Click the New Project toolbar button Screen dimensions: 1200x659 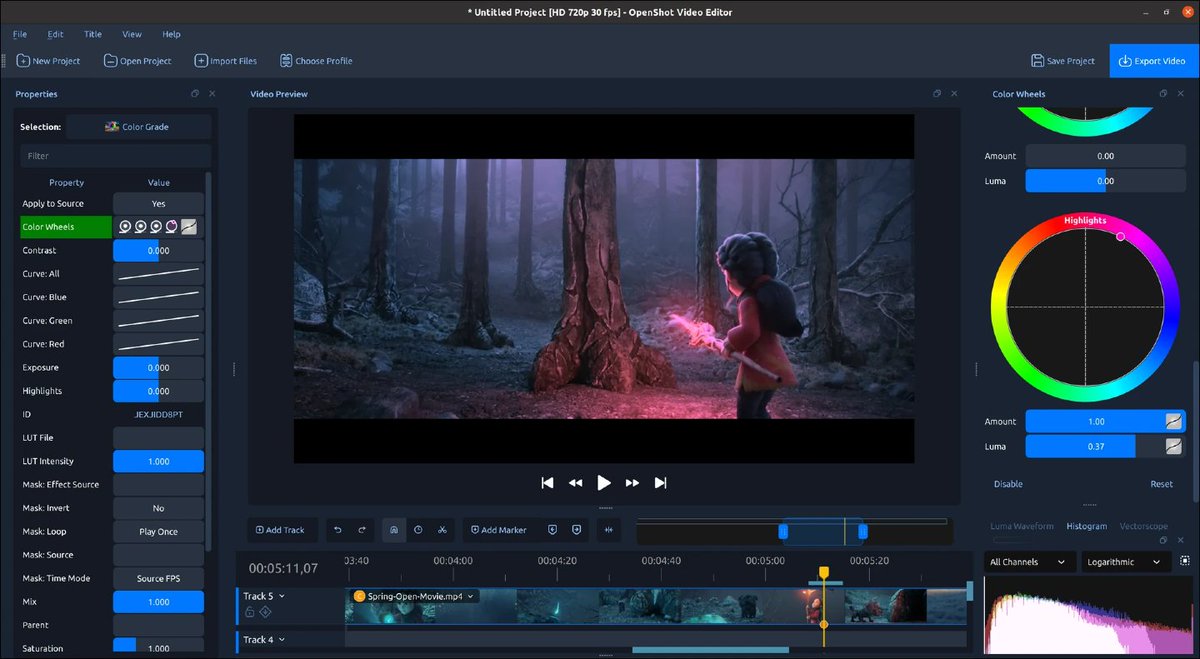[x=49, y=61]
